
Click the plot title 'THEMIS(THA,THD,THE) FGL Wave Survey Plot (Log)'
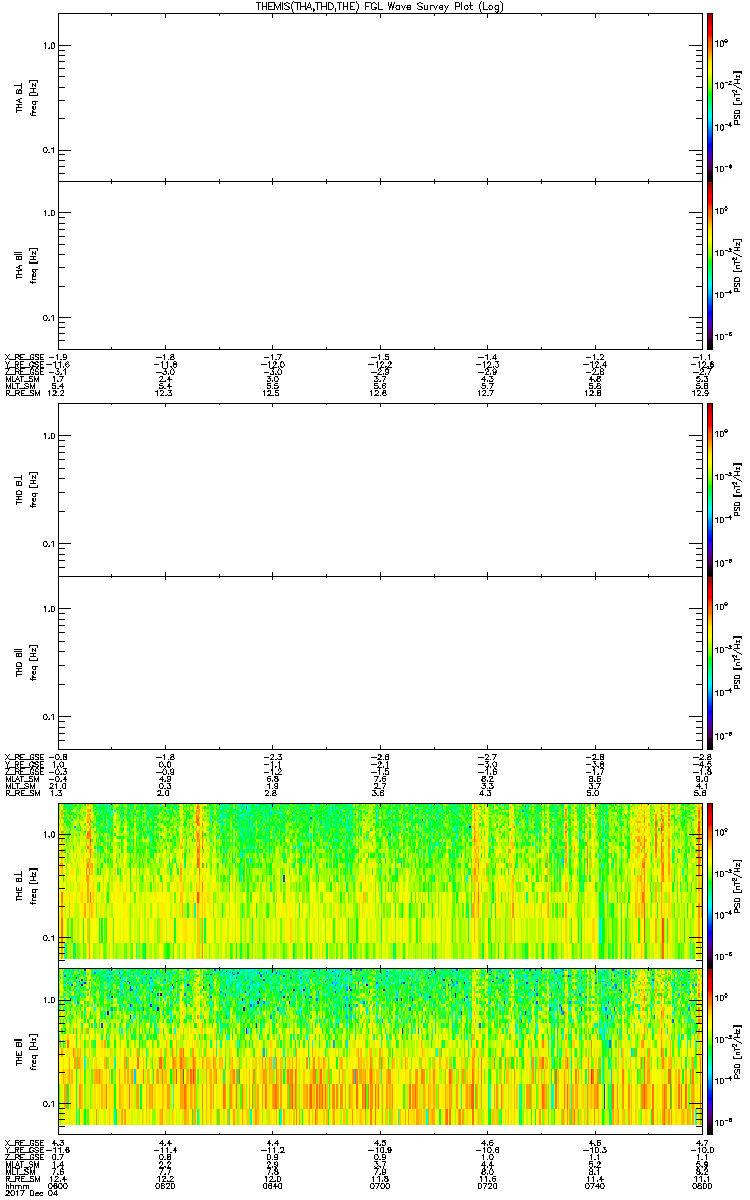coord(380,6)
